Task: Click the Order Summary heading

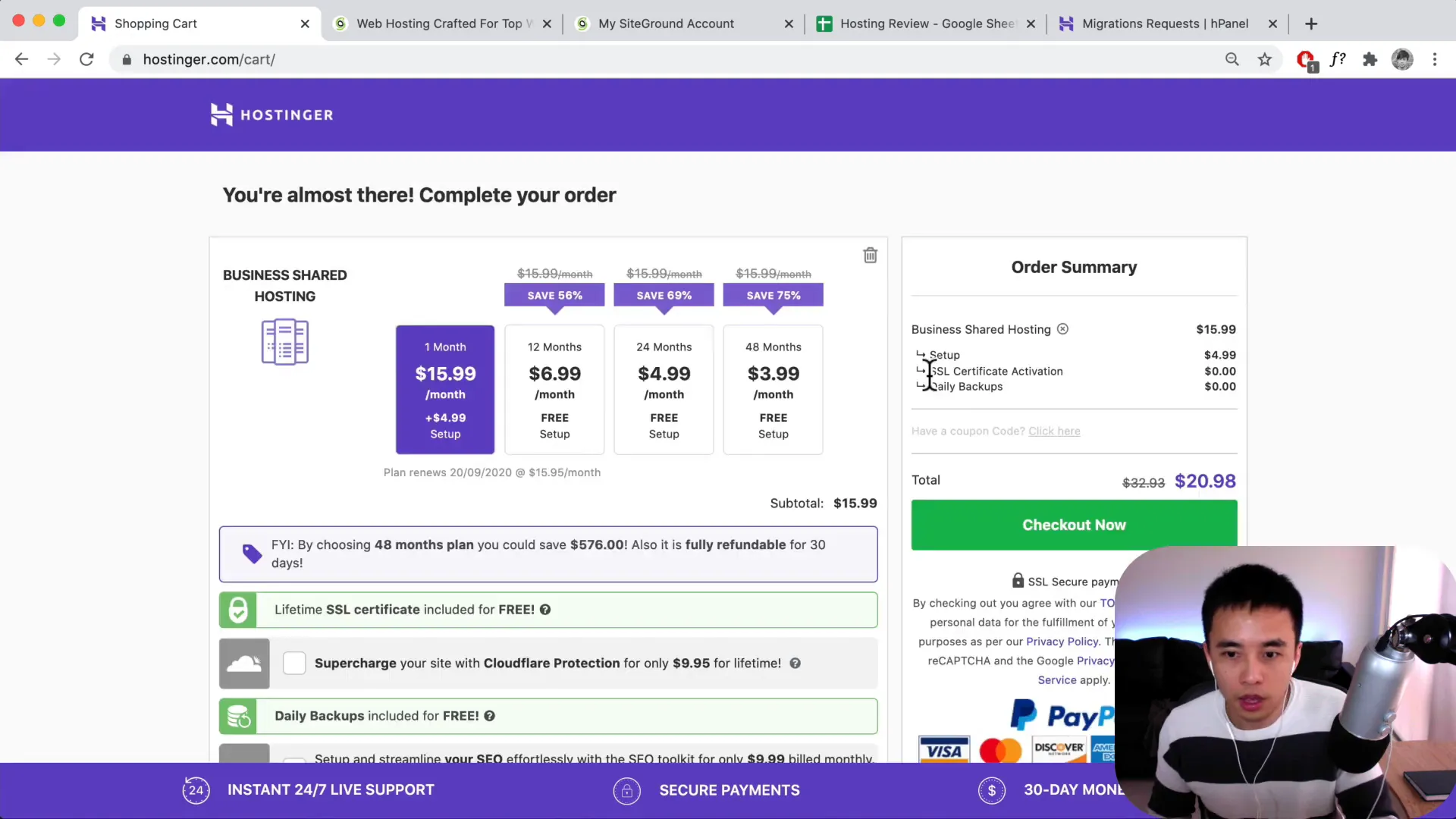Action: [1074, 267]
